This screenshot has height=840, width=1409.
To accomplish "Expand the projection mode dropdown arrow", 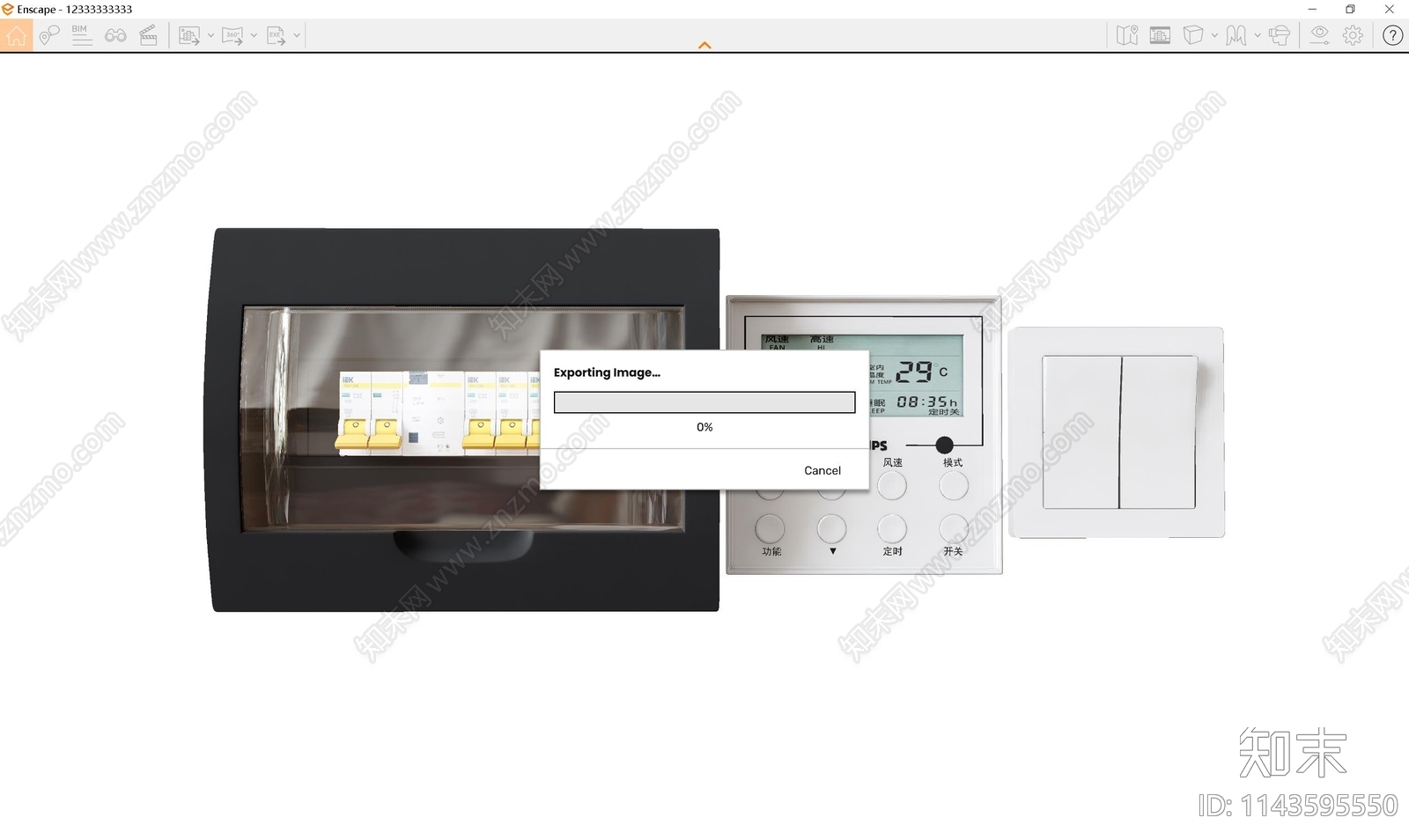I will pyautogui.click(x=1214, y=35).
